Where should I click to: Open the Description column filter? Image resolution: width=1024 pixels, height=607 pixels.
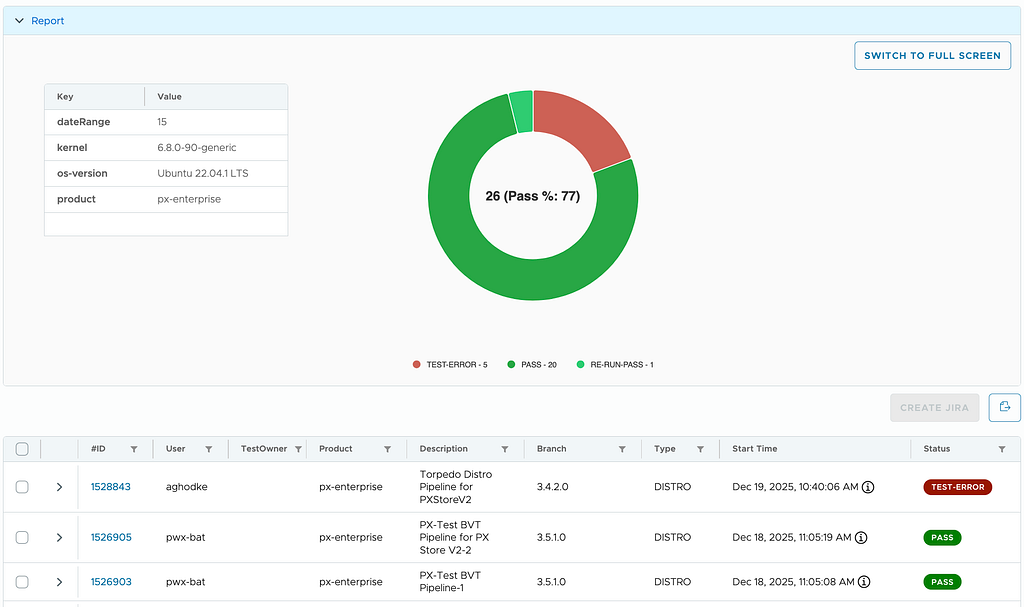(505, 450)
